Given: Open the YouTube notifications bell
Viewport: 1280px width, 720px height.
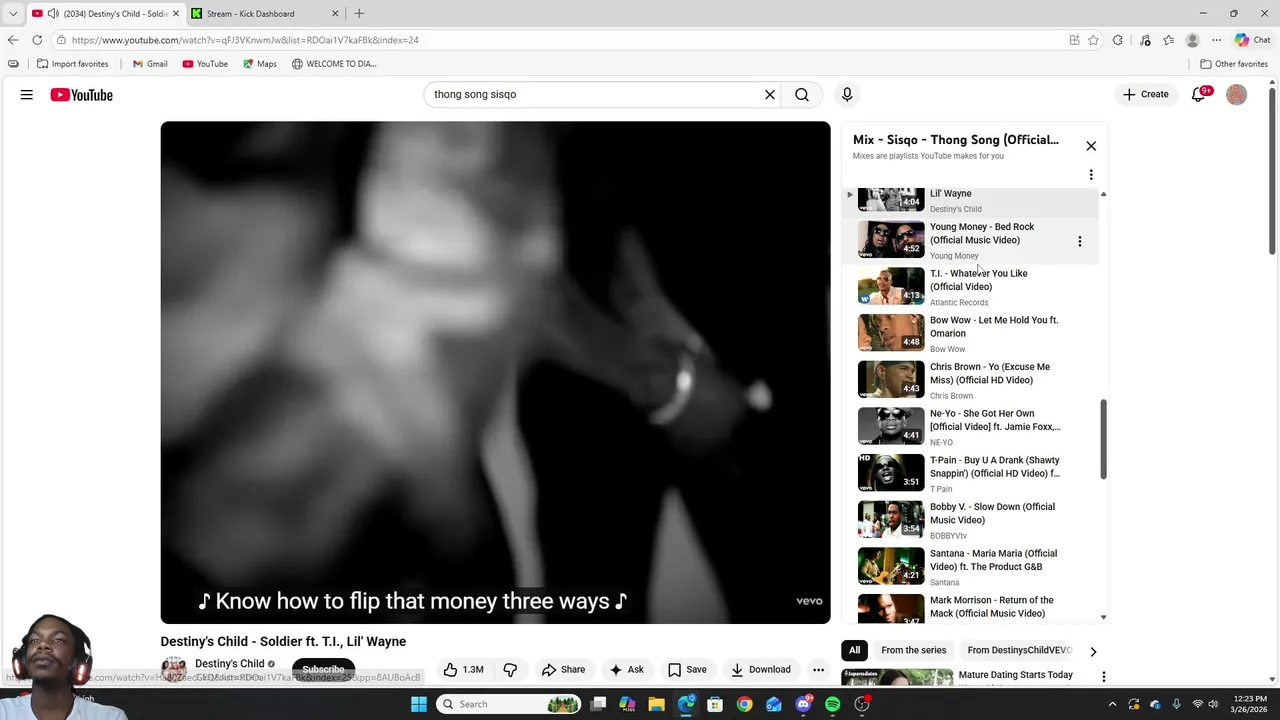Looking at the screenshot, I should pyautogui.click(x=1199, y=95).
